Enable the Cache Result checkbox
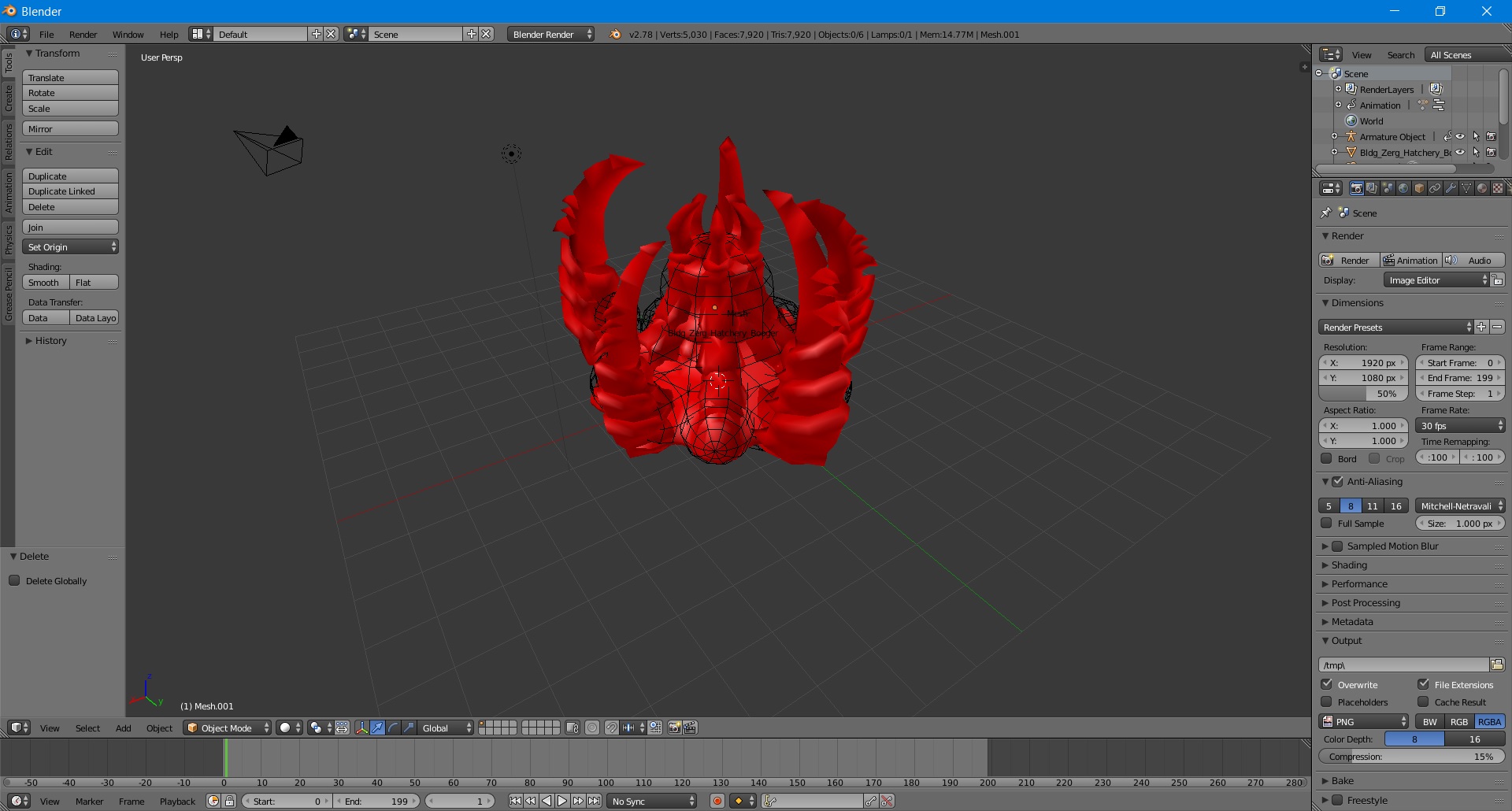This screenshot has height=811, width=1512. 1423,702
